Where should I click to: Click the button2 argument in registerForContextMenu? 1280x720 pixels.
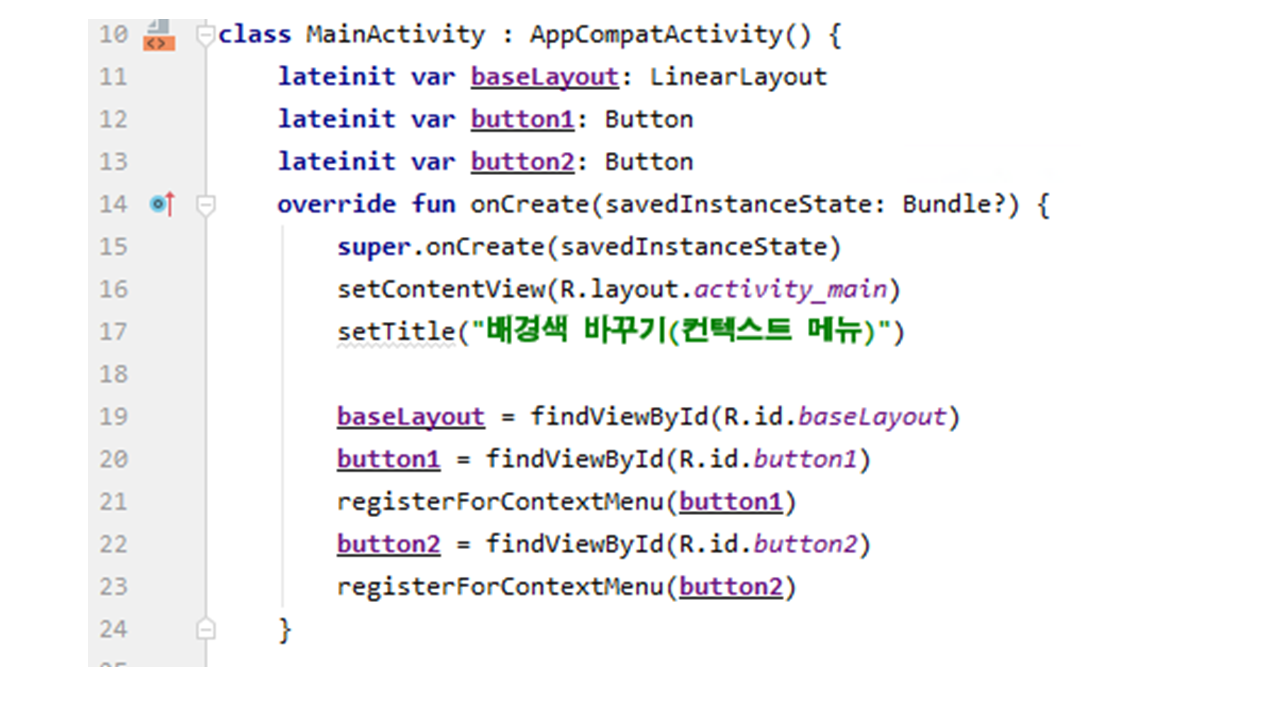coord(731,586)
